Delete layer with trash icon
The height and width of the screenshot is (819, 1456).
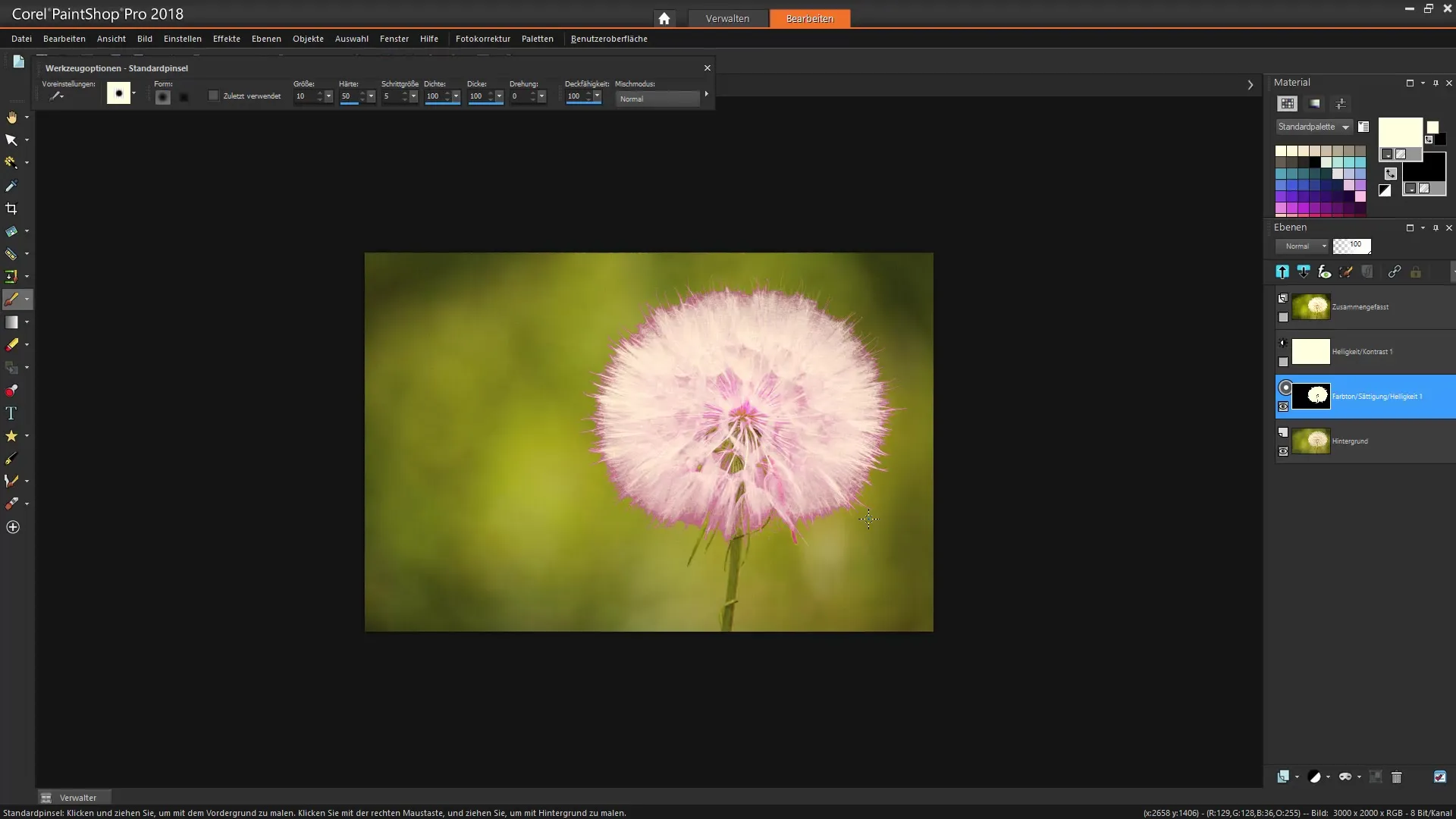(1397, 777)
